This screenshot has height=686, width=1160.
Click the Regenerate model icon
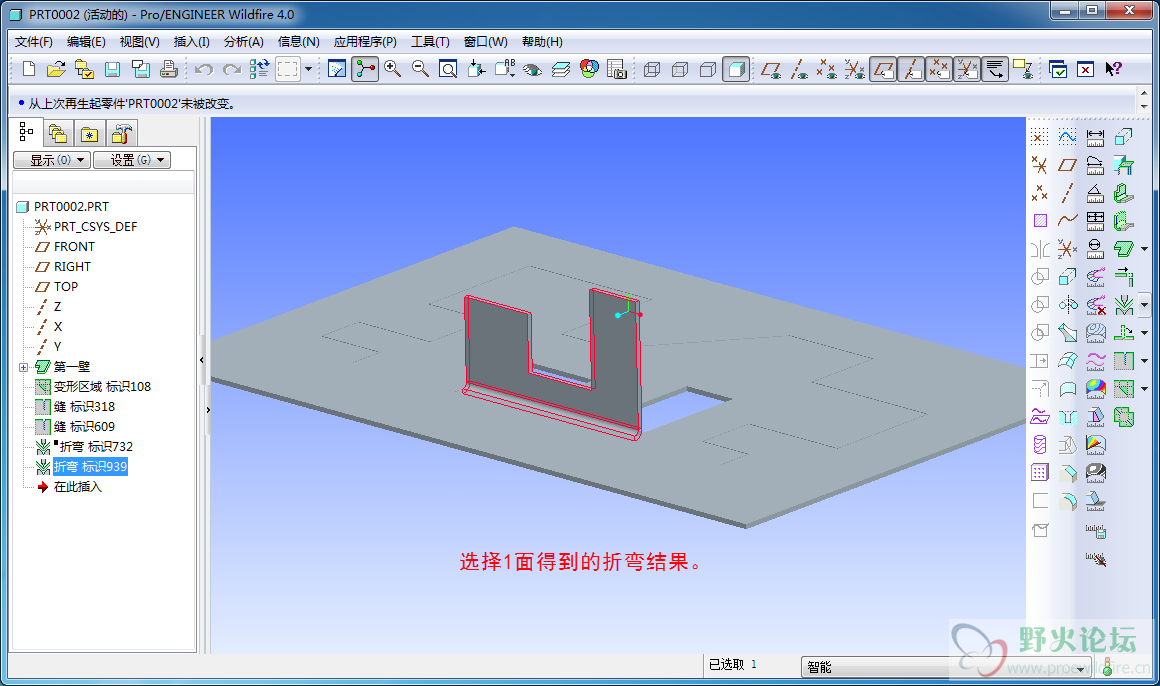click(259, 69)
